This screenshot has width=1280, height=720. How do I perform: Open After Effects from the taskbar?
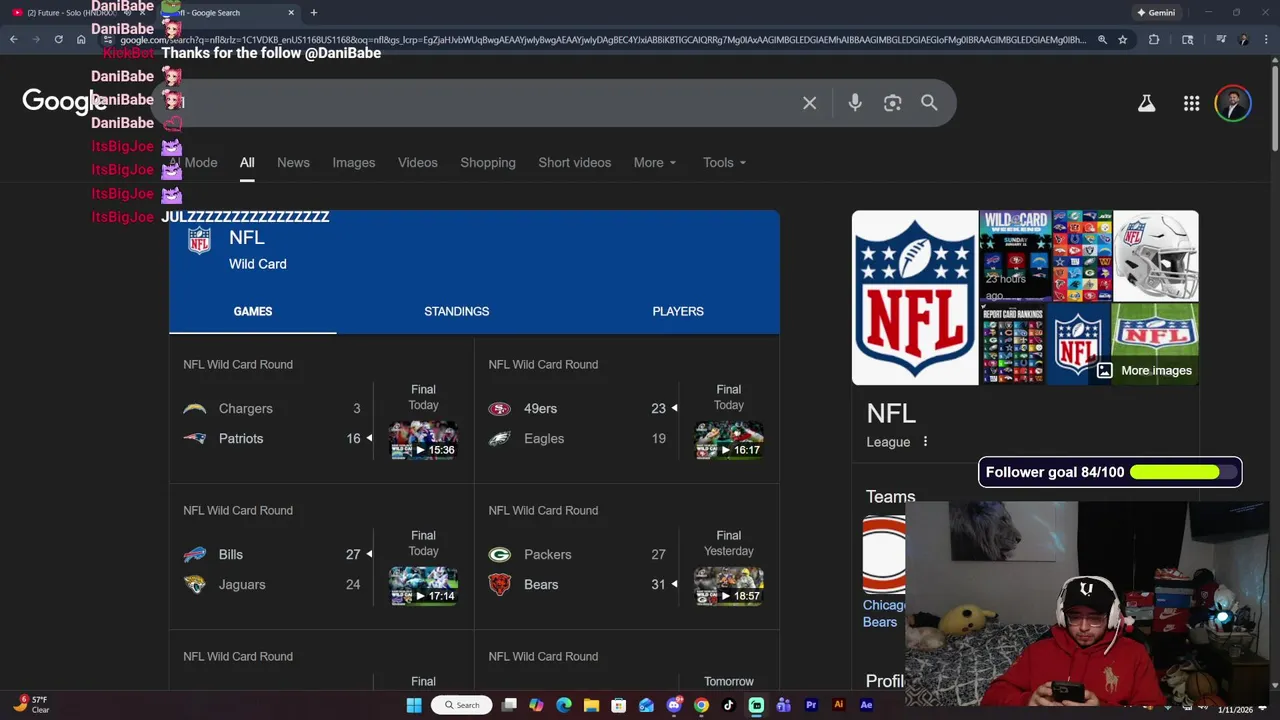(866, 705)
